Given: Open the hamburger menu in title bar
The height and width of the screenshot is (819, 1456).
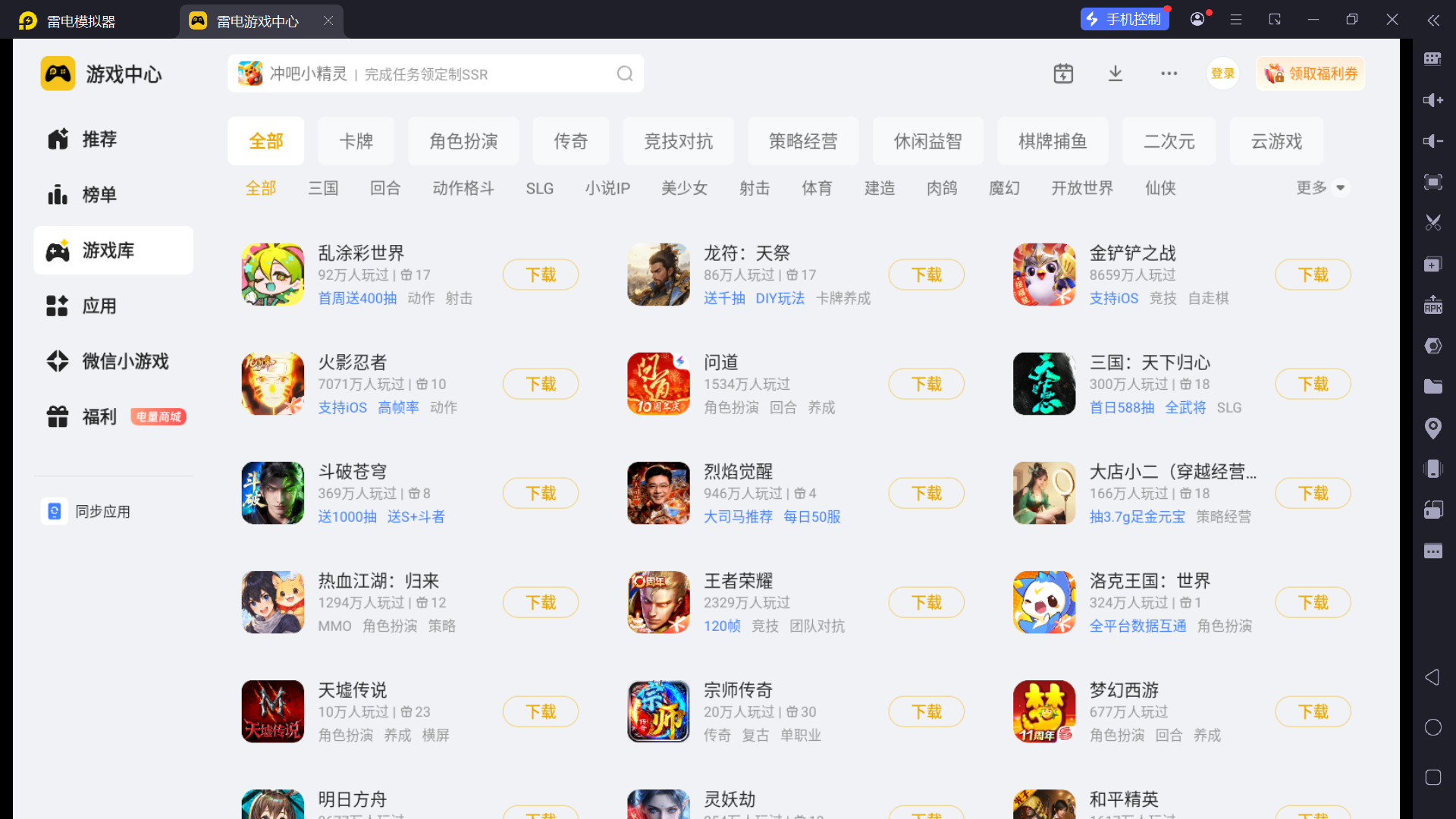Looking at the screenshot, I should coord(1236,20).
